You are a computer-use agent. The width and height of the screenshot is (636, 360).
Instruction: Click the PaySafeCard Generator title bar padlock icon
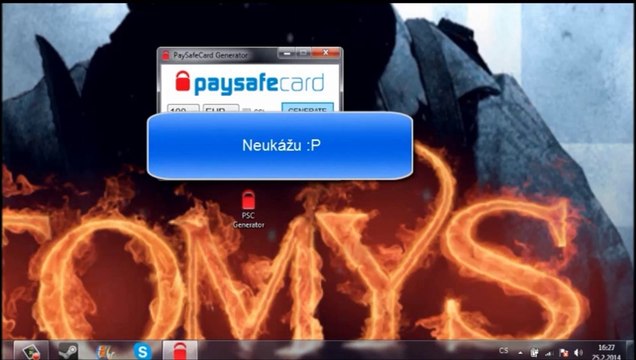[165, 55]
